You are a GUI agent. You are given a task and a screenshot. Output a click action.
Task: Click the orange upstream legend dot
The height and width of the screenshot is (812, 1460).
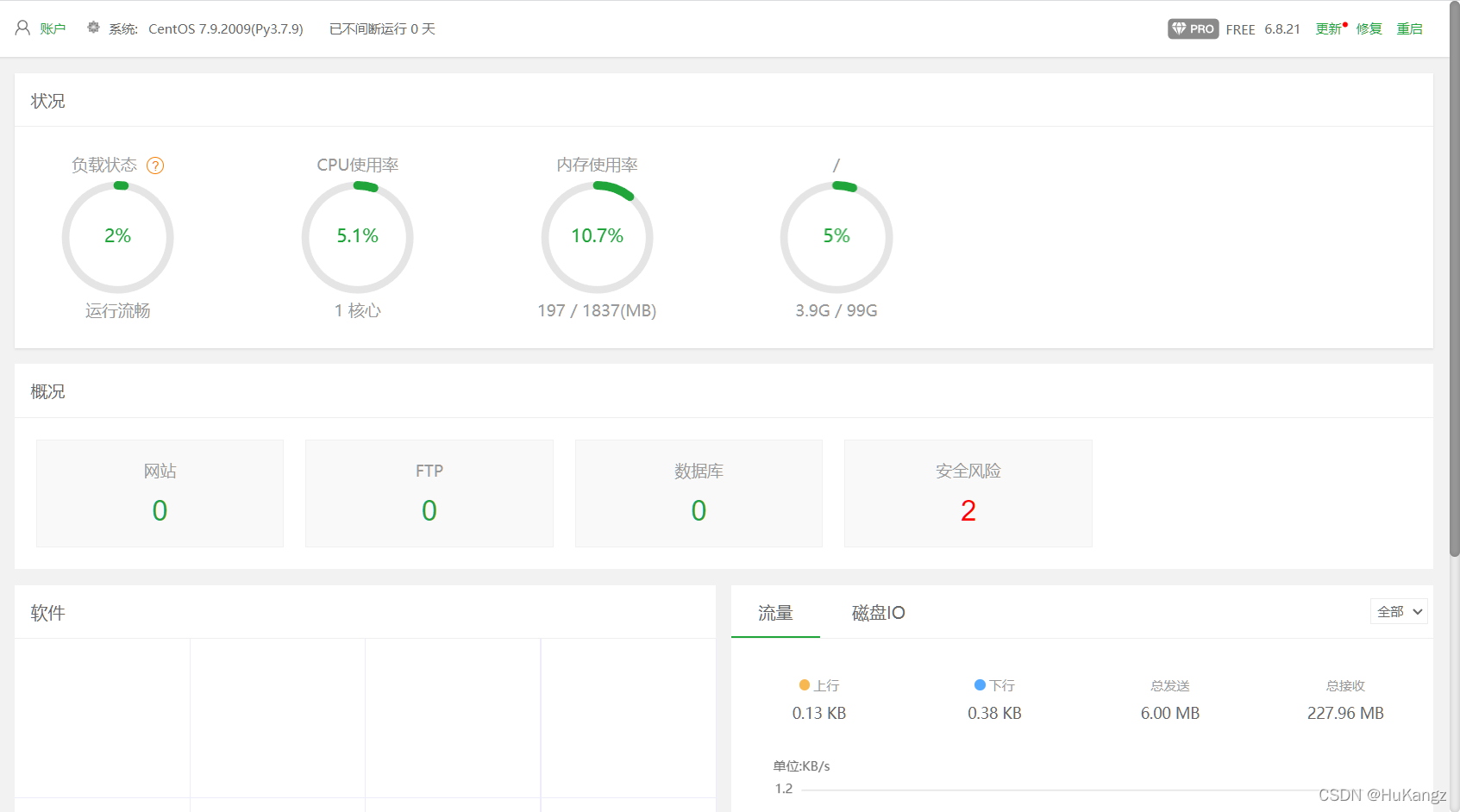click(805, 685)
